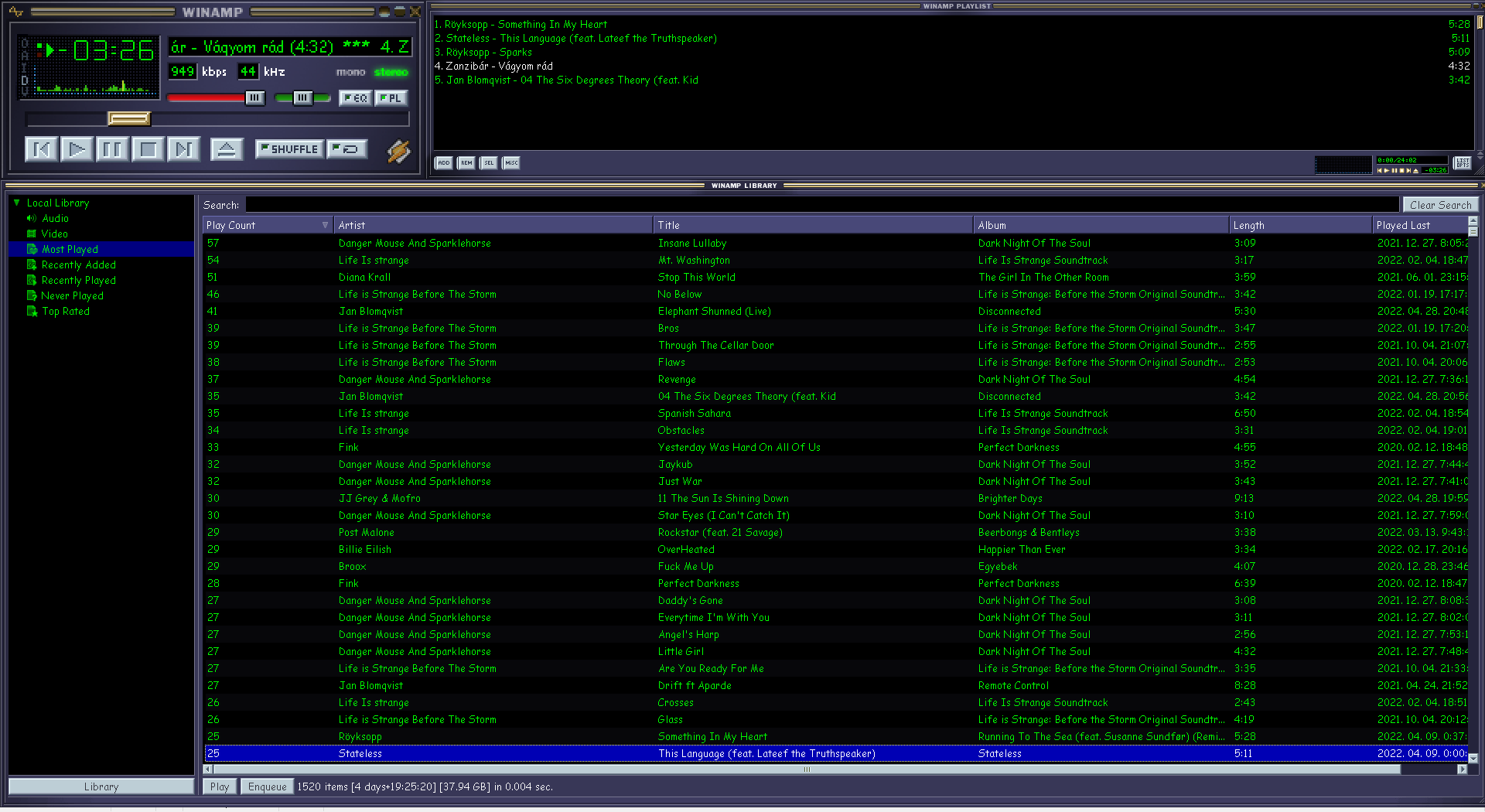Screen dimensions: 1485x812
Task: Open the Video library view
Action: [55, 234]
